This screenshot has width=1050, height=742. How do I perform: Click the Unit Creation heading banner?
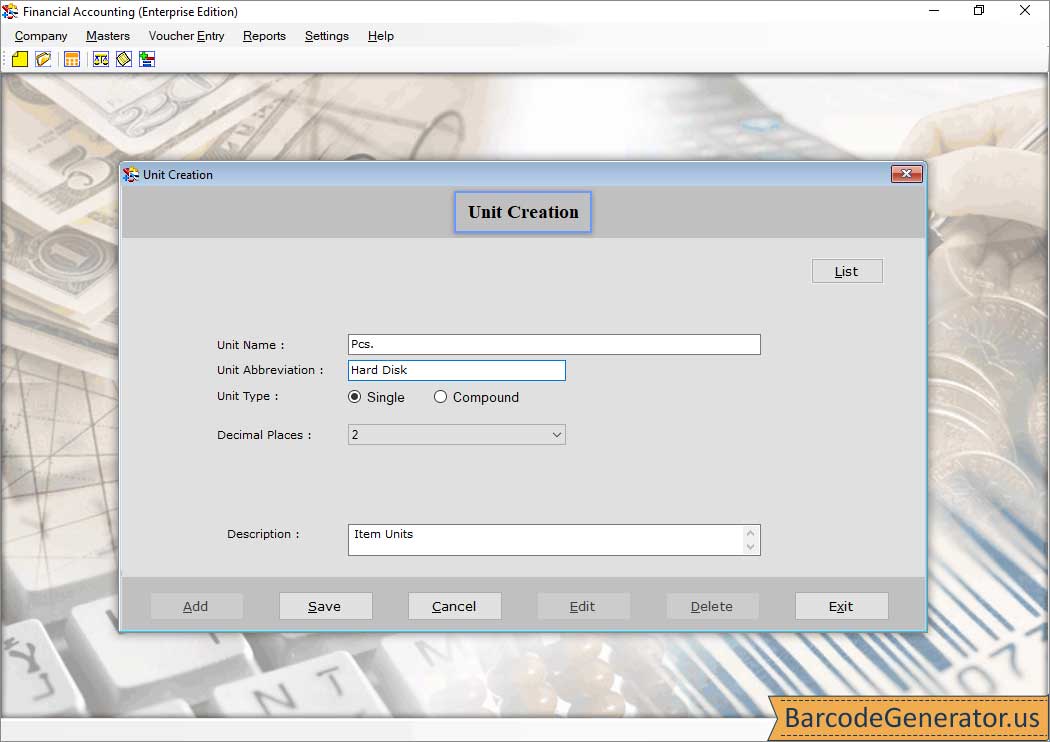[x=523, y=212]
